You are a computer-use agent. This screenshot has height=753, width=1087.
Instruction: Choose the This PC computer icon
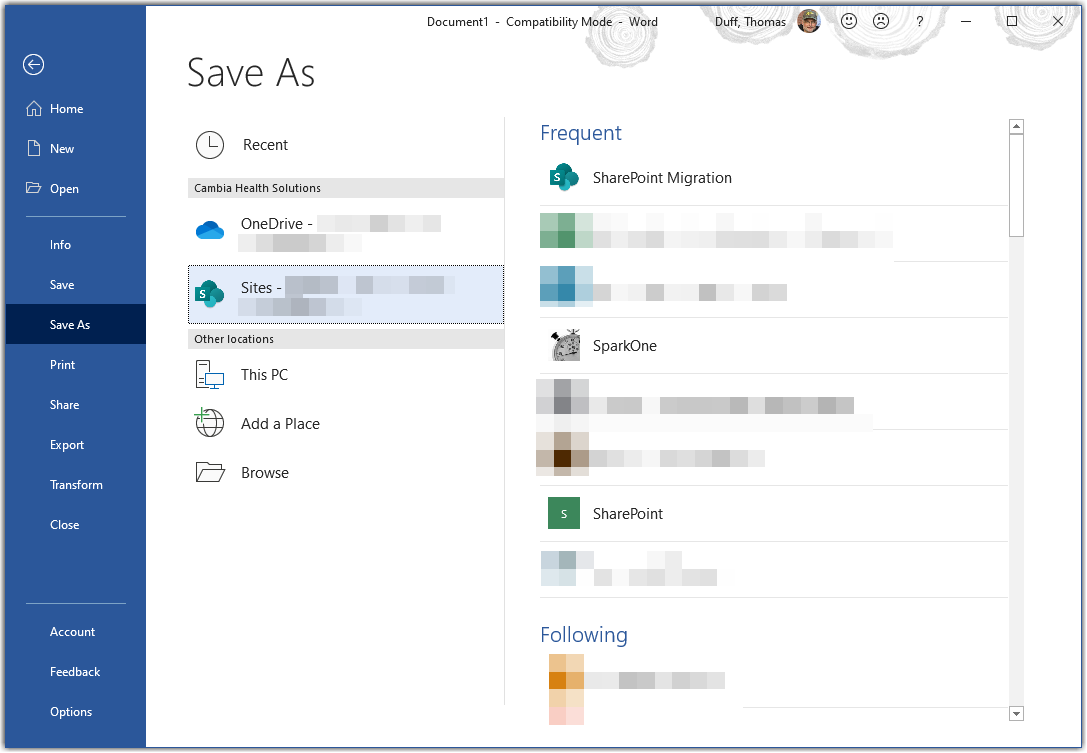coord(209,374)
